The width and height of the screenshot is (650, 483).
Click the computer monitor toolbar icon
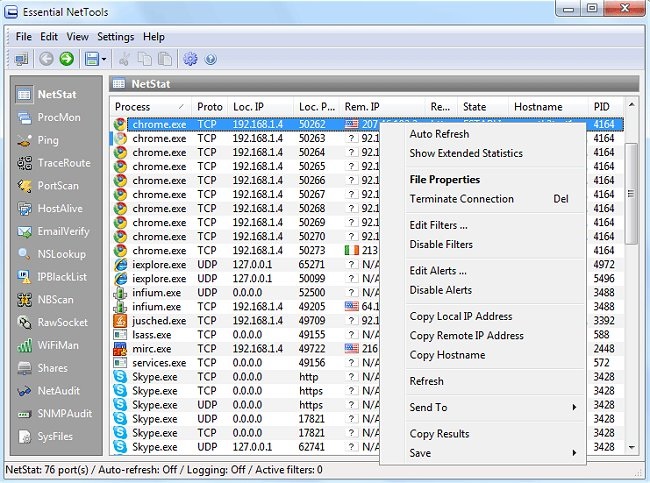coord(21,59)
